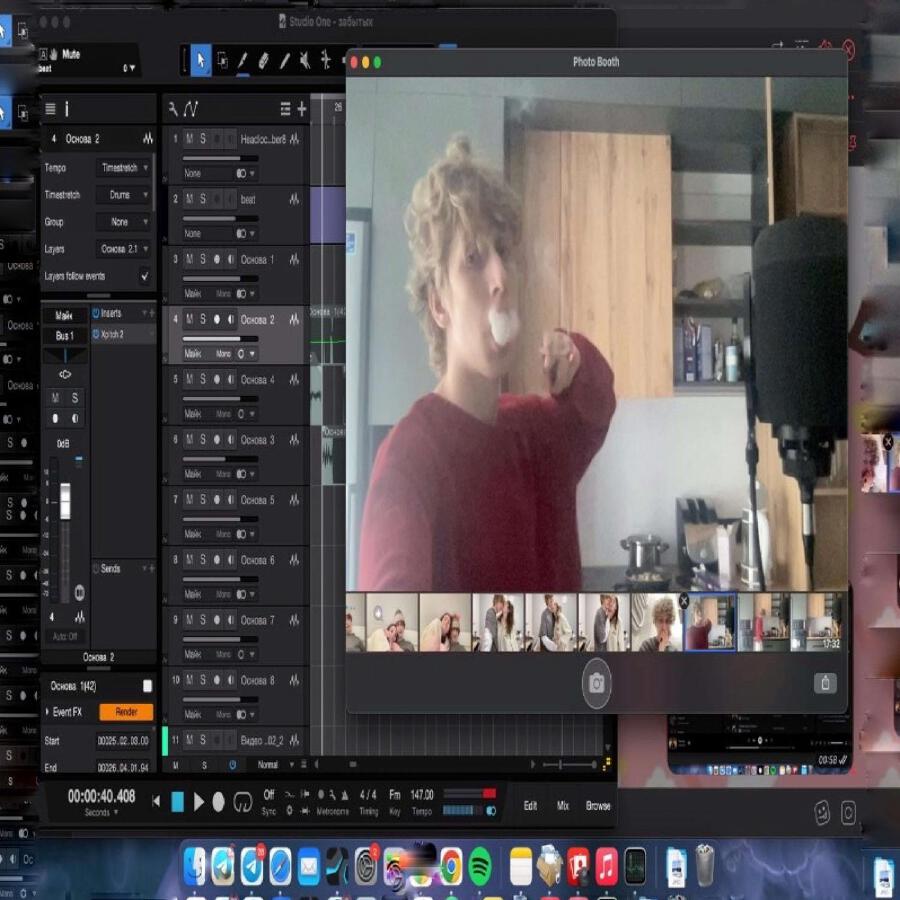Mute track 3 Основа 1
Viewport: 900px width, 900px height.
pyautogui.click(x=188, y=260)
